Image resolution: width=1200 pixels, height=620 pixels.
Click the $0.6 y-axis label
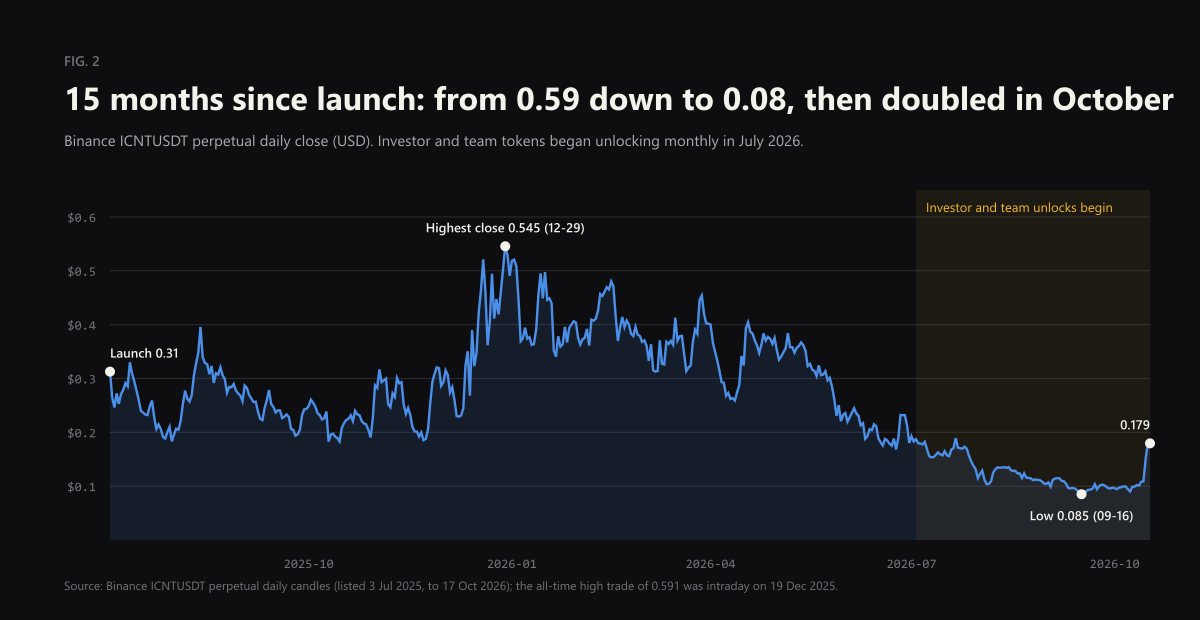pos(83,217)
